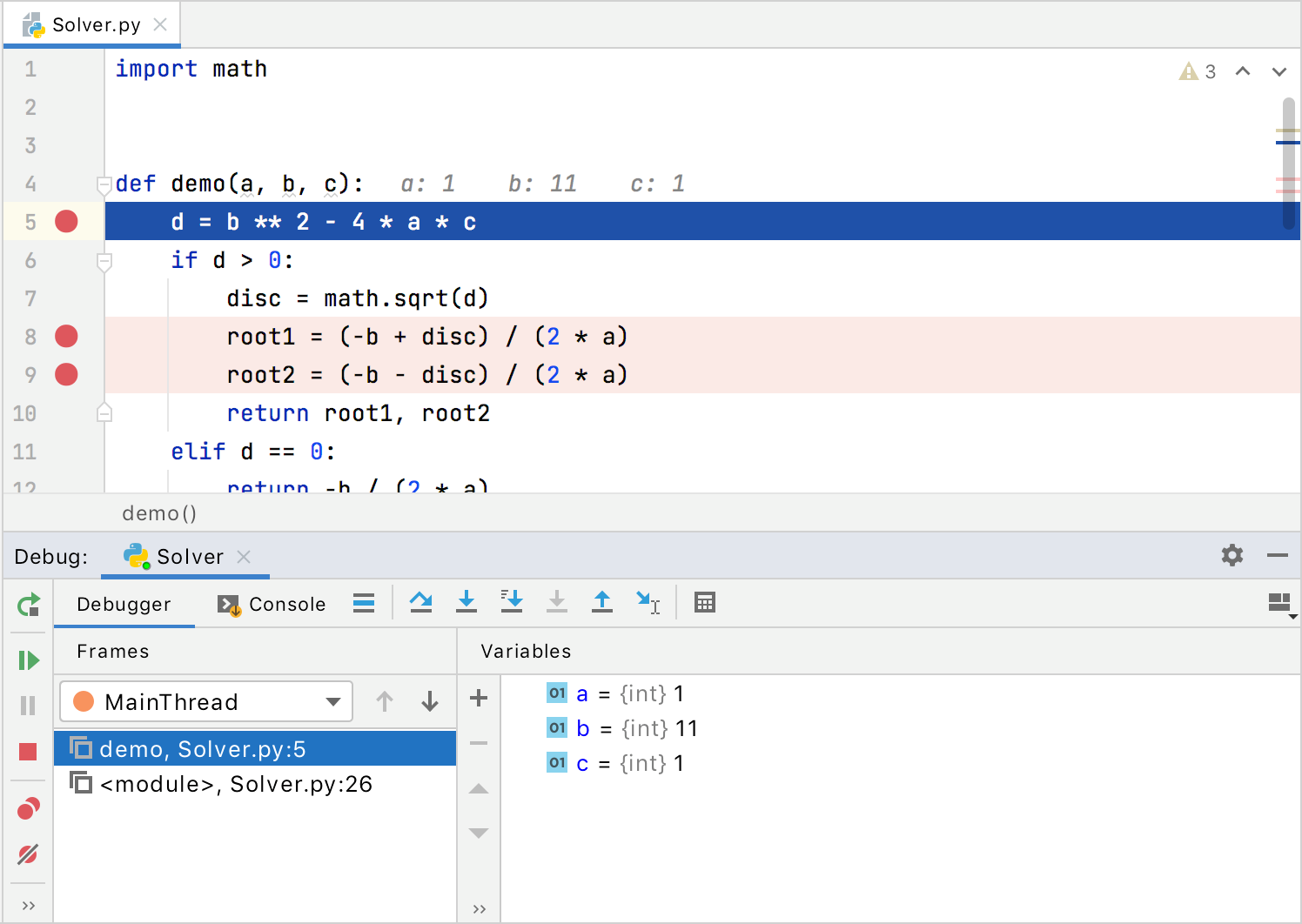Screen dimensions: 1302x924
Task: Add a watch with the plus button
Action: tap(478, 697)
